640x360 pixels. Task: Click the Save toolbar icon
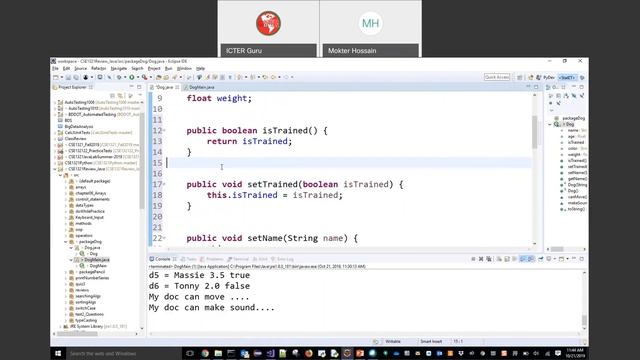pos(68,77)
